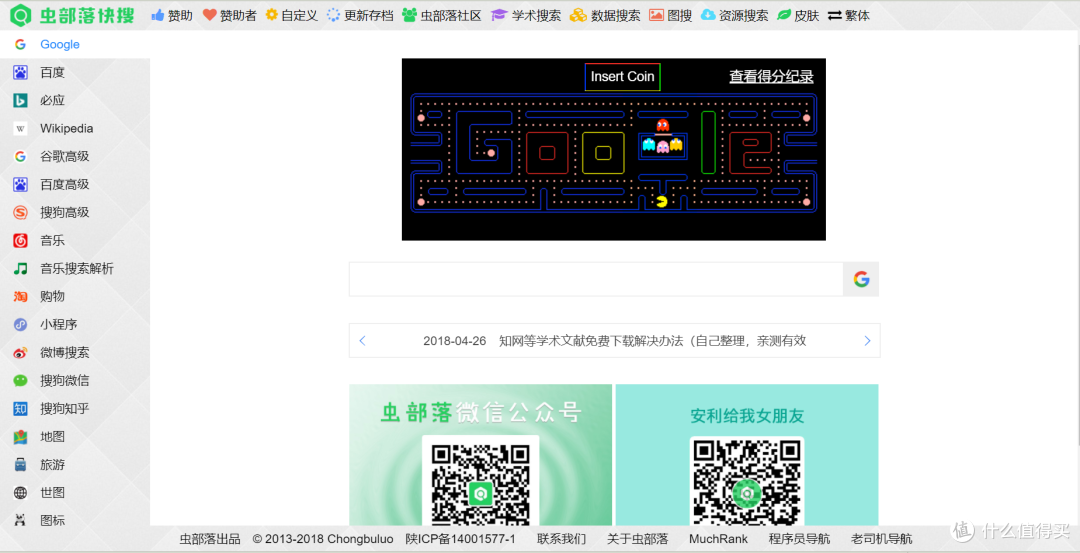
Task: Select 谷歌高级 in the sidebar
Action: click(x=75, y=156)
